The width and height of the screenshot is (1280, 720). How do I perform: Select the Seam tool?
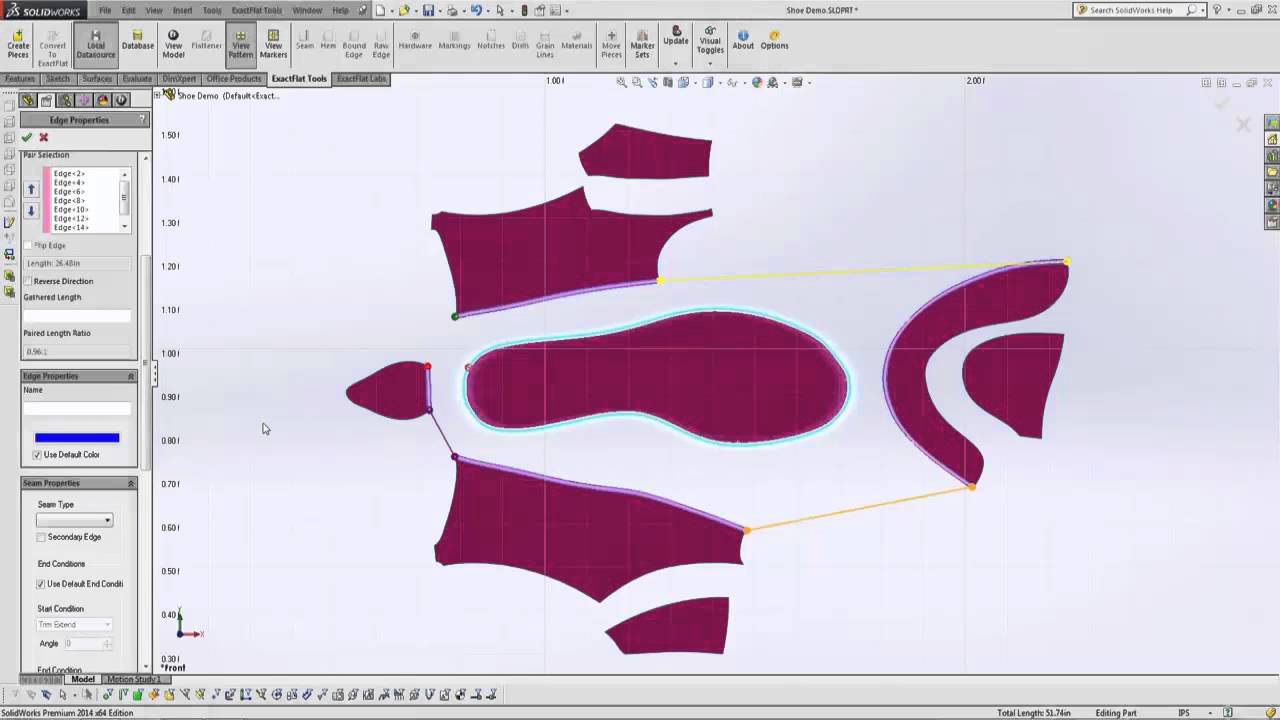304,40
